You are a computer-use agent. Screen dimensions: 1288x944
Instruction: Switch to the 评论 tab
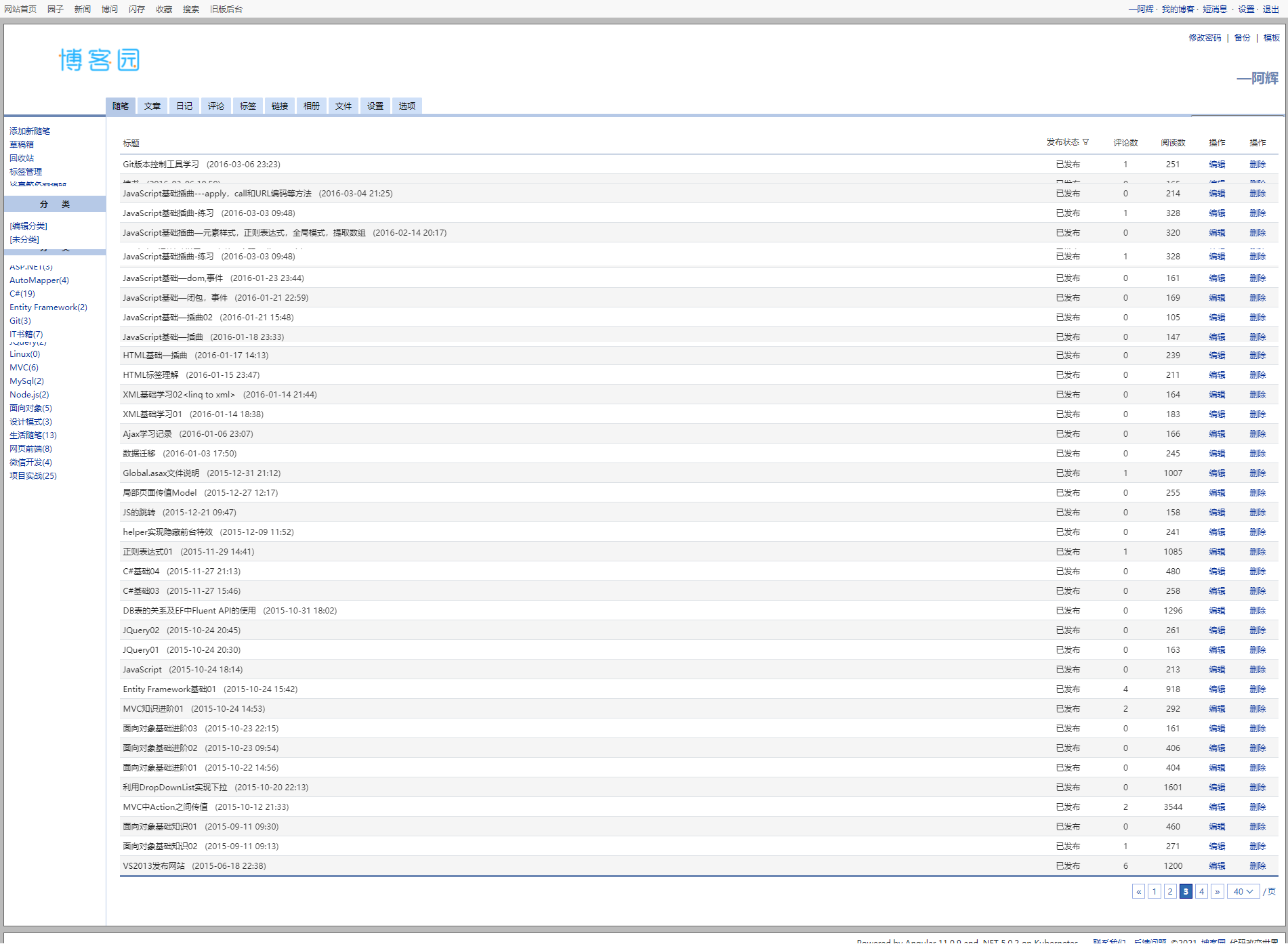[216, 106]
